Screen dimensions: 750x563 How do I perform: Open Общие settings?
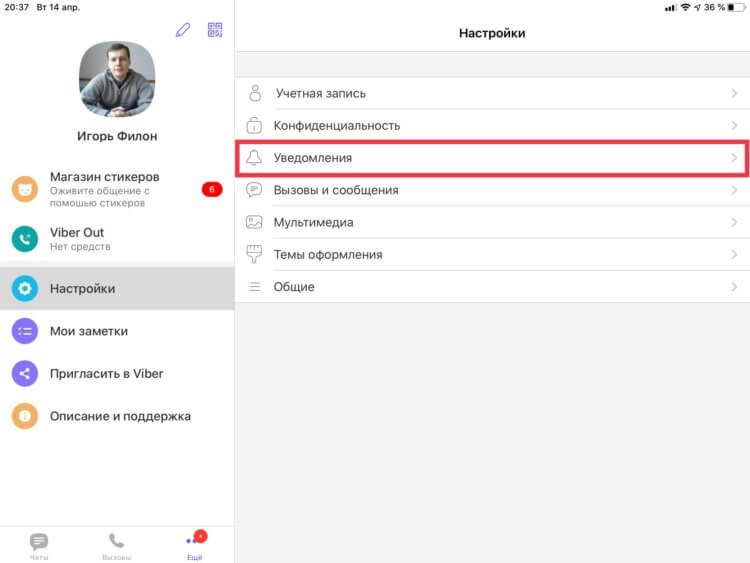coord(492,287)
